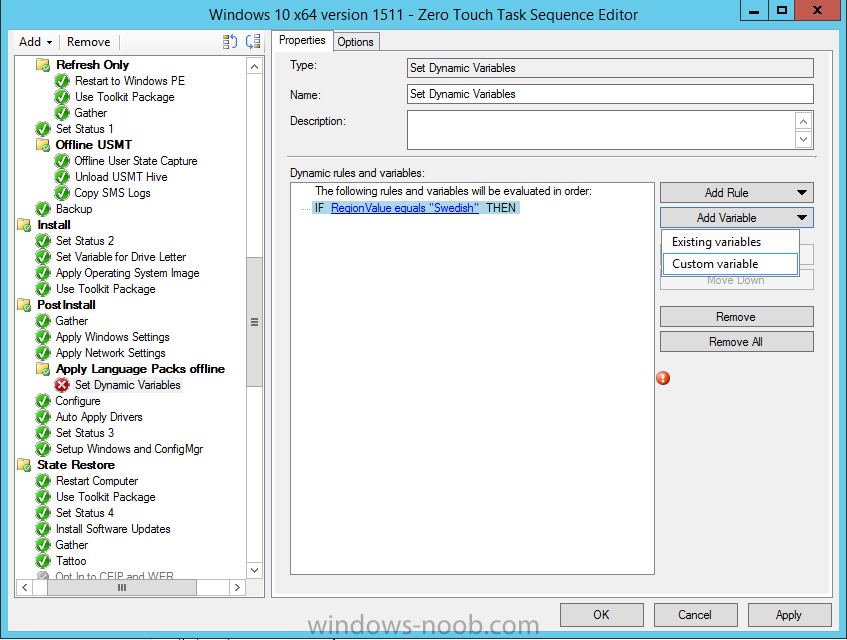Open the RegionValue equals "Swedish" rule link
The image size is (847, 640).
tap(405, 208)
